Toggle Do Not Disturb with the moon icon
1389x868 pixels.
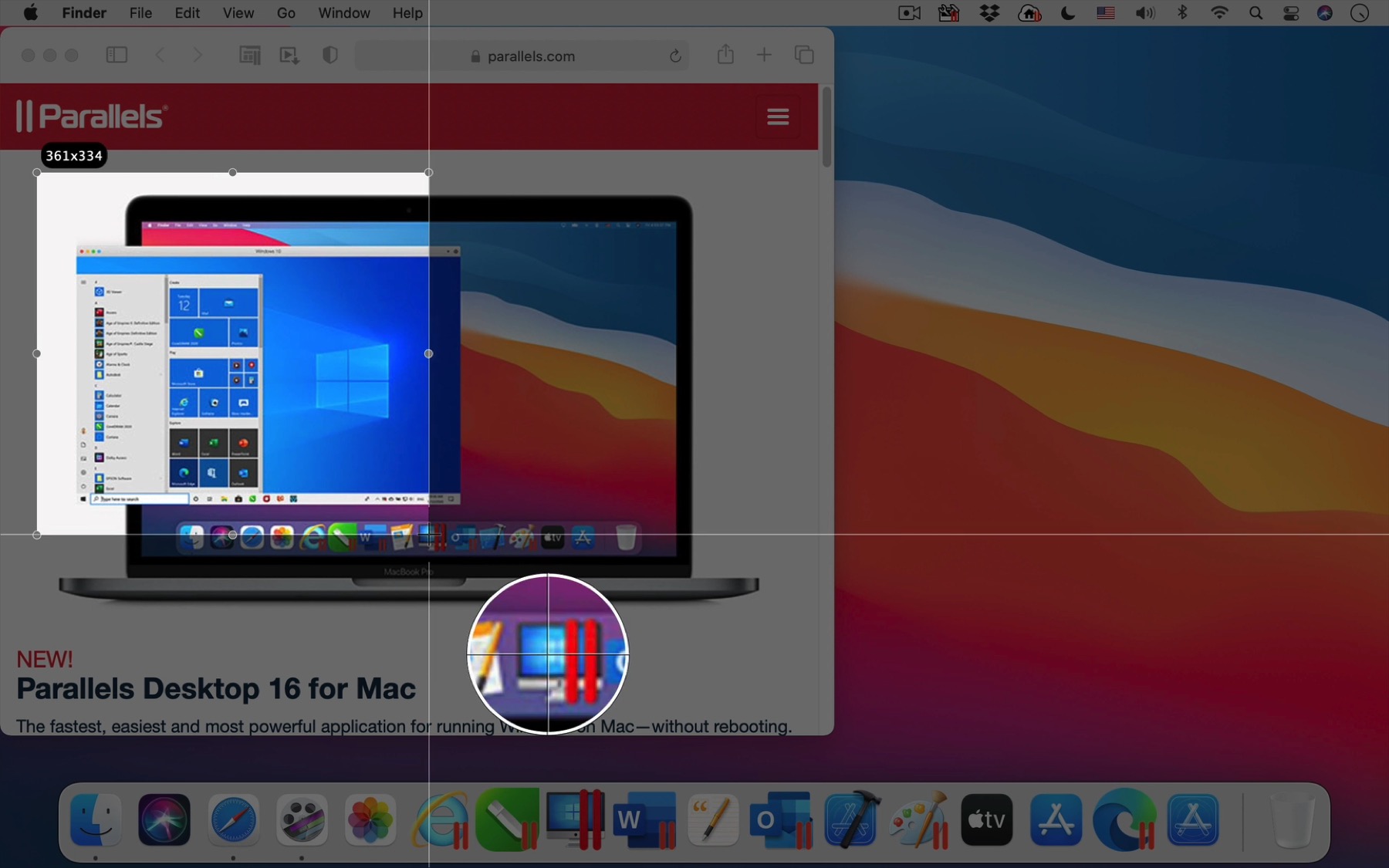tap(1068, 13)
